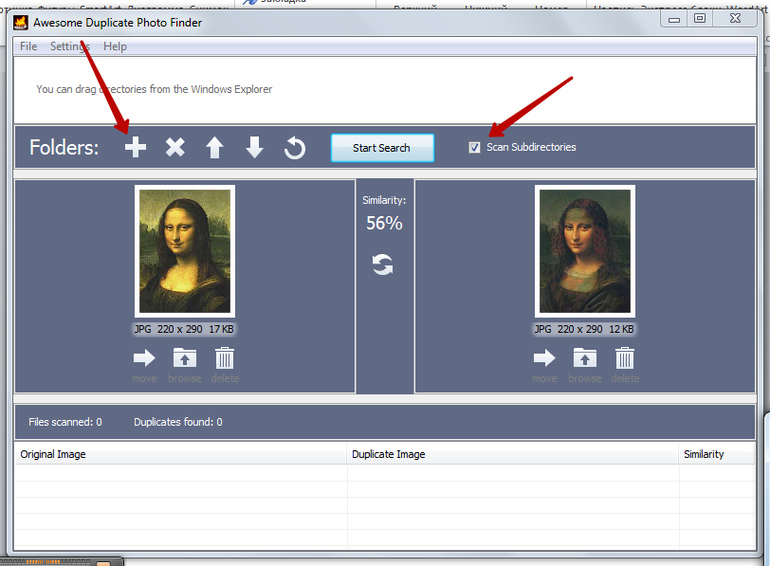770x566 pixels.
Task: Move folder down with down arrow
Action: click(254, 148)
